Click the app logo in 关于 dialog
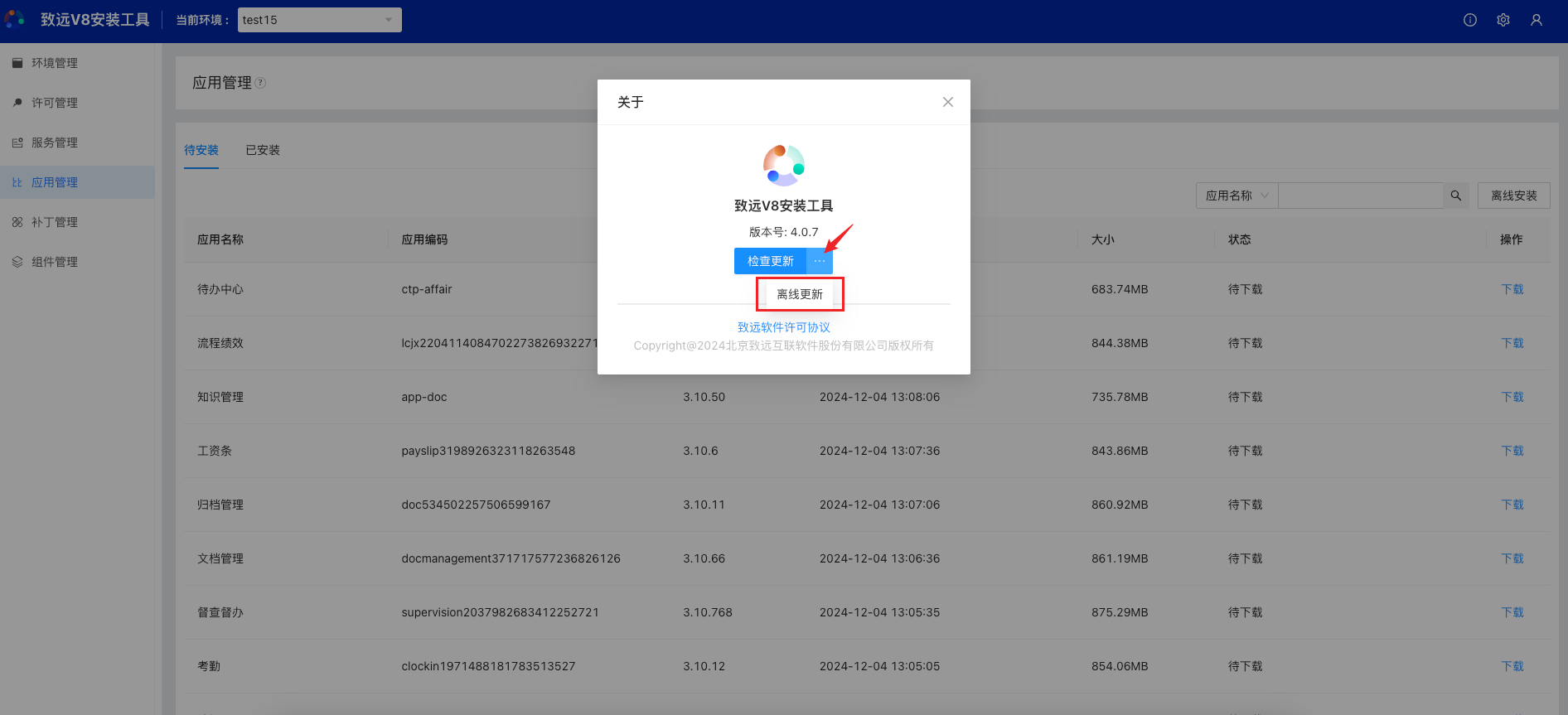Screen dimensions: 1568x715 (x=784, y=166)
